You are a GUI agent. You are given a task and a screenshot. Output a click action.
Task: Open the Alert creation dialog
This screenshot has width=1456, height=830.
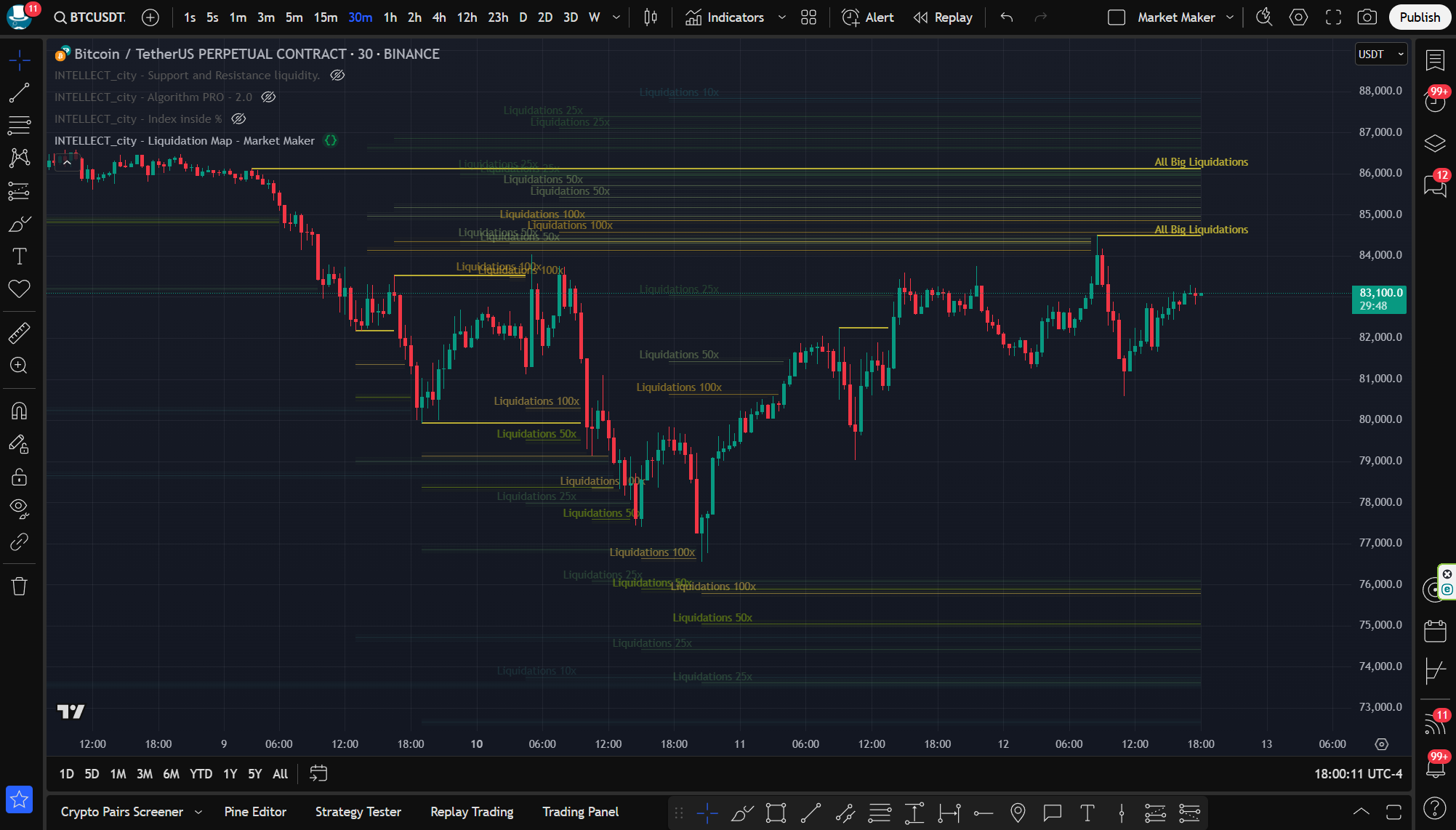point(868,17)
